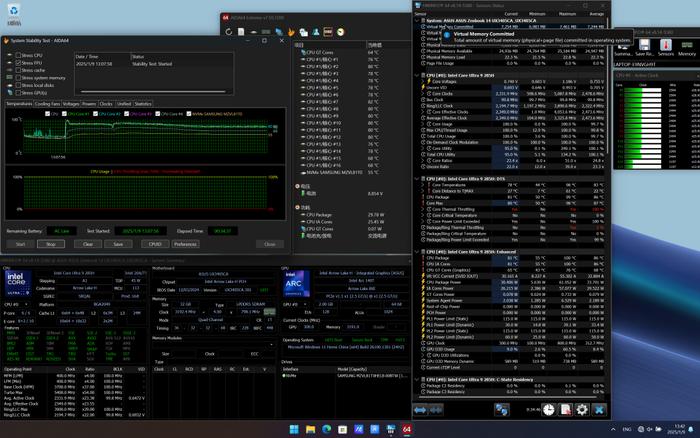Expand the Core Clocks sensor row
This screenshot has width=700, height=438.
(423, 94)
